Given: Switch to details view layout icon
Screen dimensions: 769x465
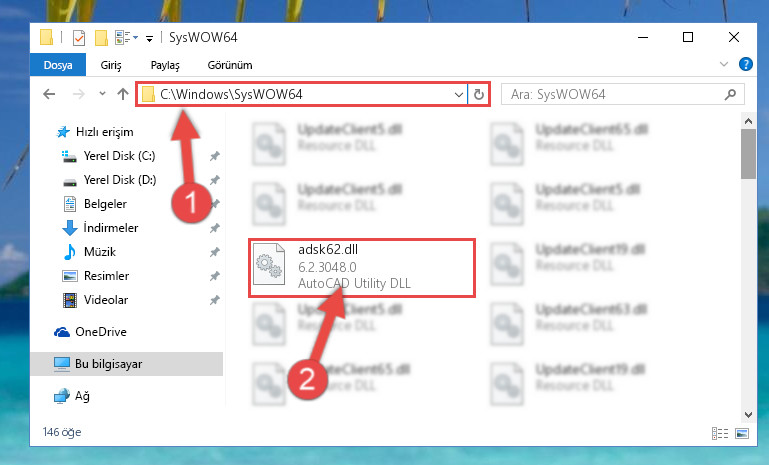Looking at the screenshot, I should [719, 433].
